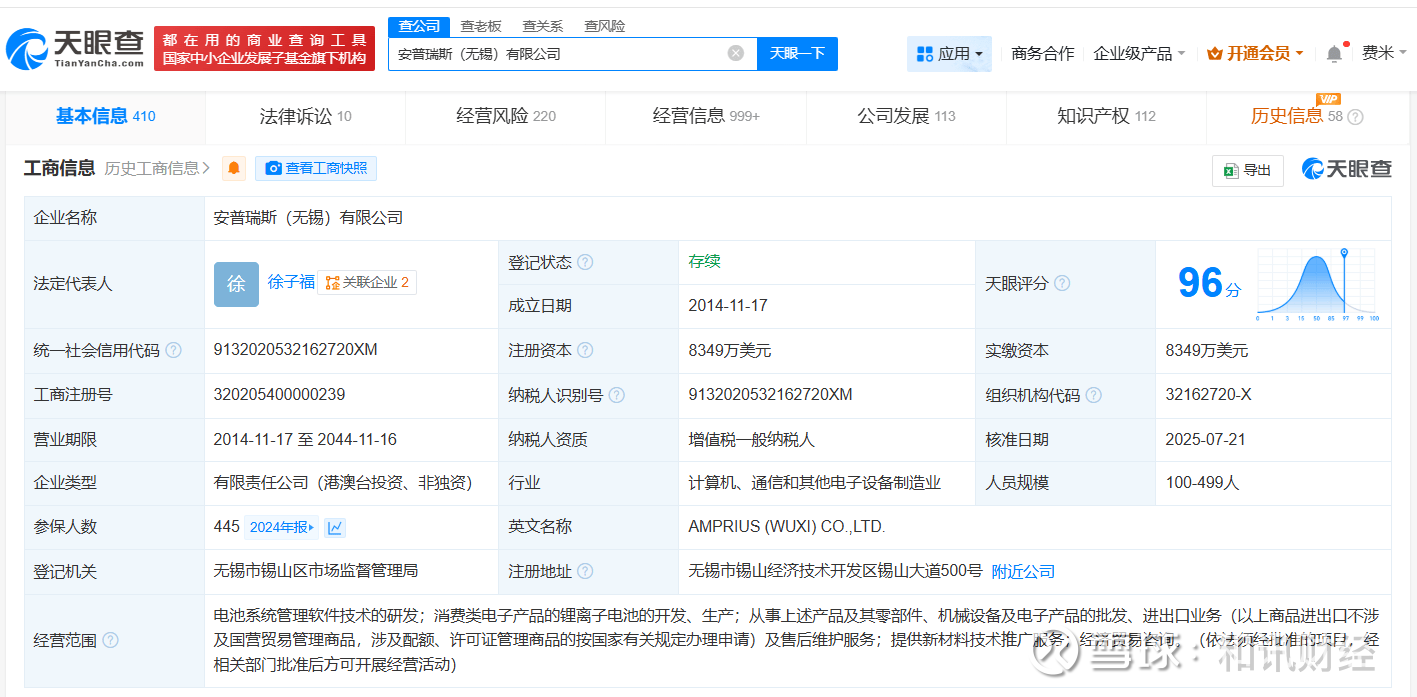Click the 徐 avatar of the legal representative
Image resolution: width=1417 pixels, height=697 pixels.
click(x=236, y=284)
